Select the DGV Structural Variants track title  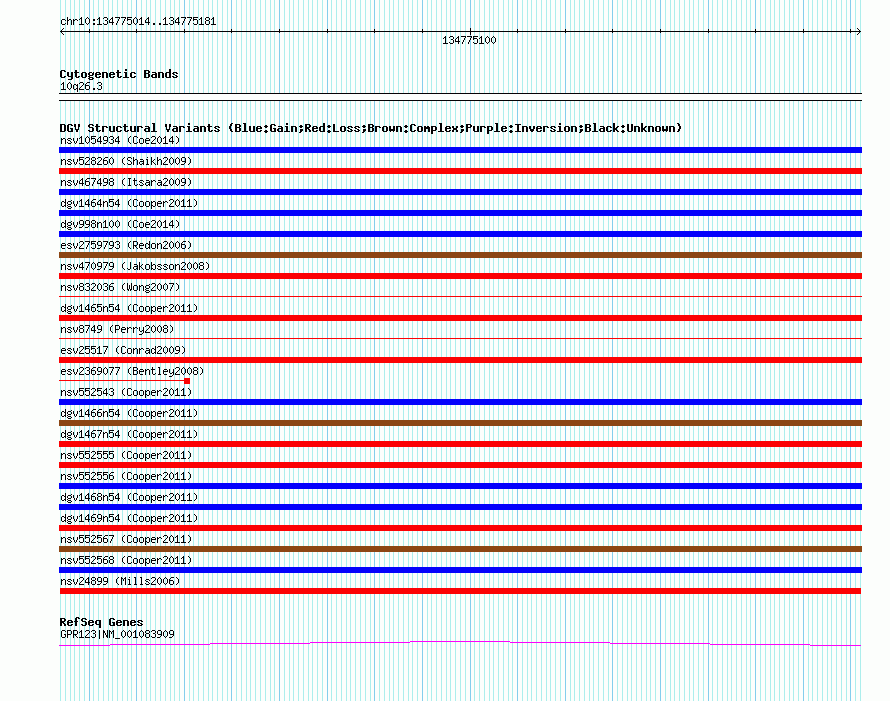point(371,128)
